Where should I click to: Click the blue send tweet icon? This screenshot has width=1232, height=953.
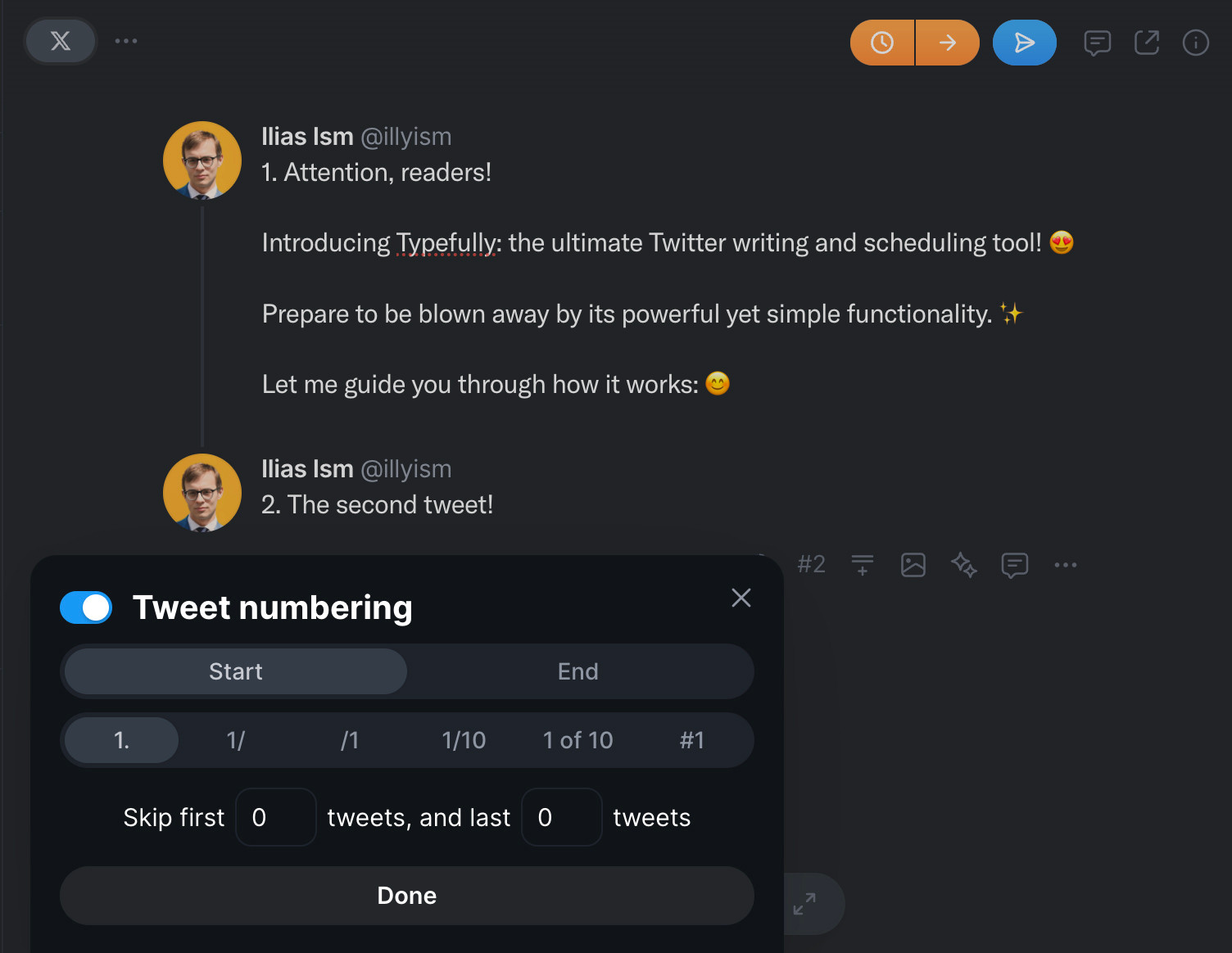point(1024,42)
